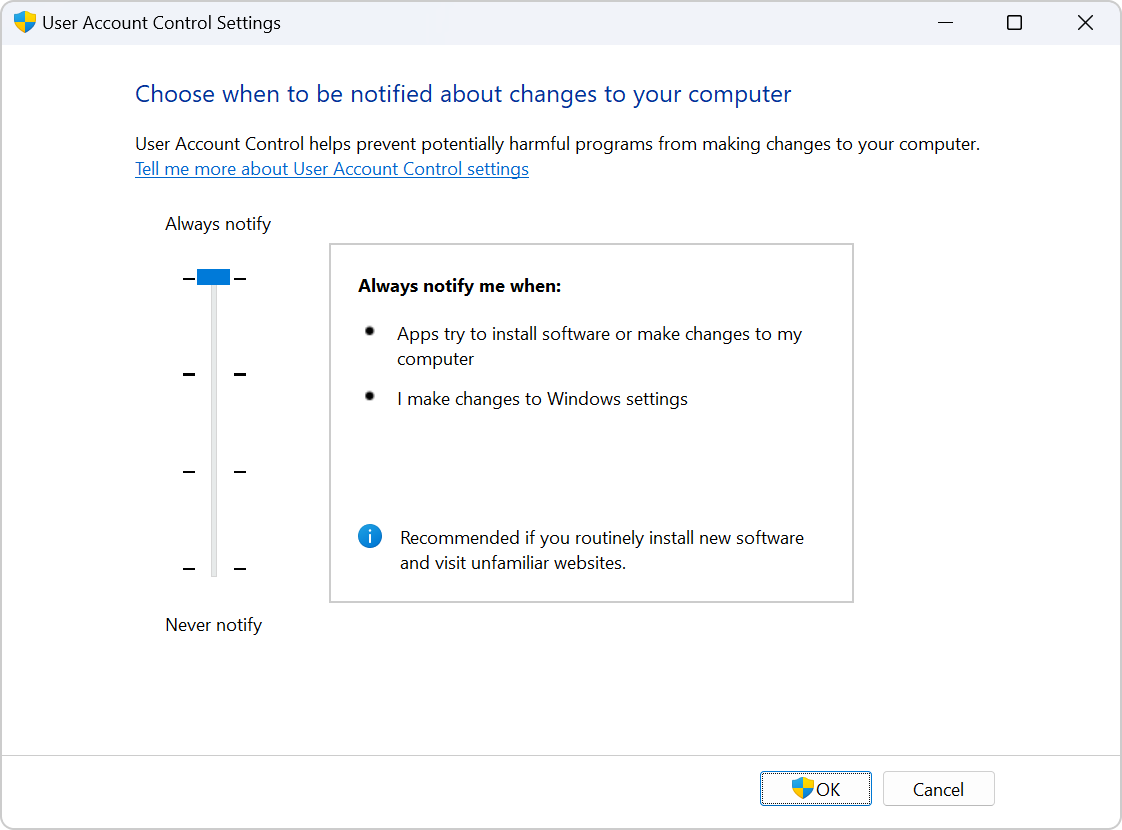Viewport: 1122px width, 830px height.
Task: Click the blue information icon in description box
Action: (369, 536)
